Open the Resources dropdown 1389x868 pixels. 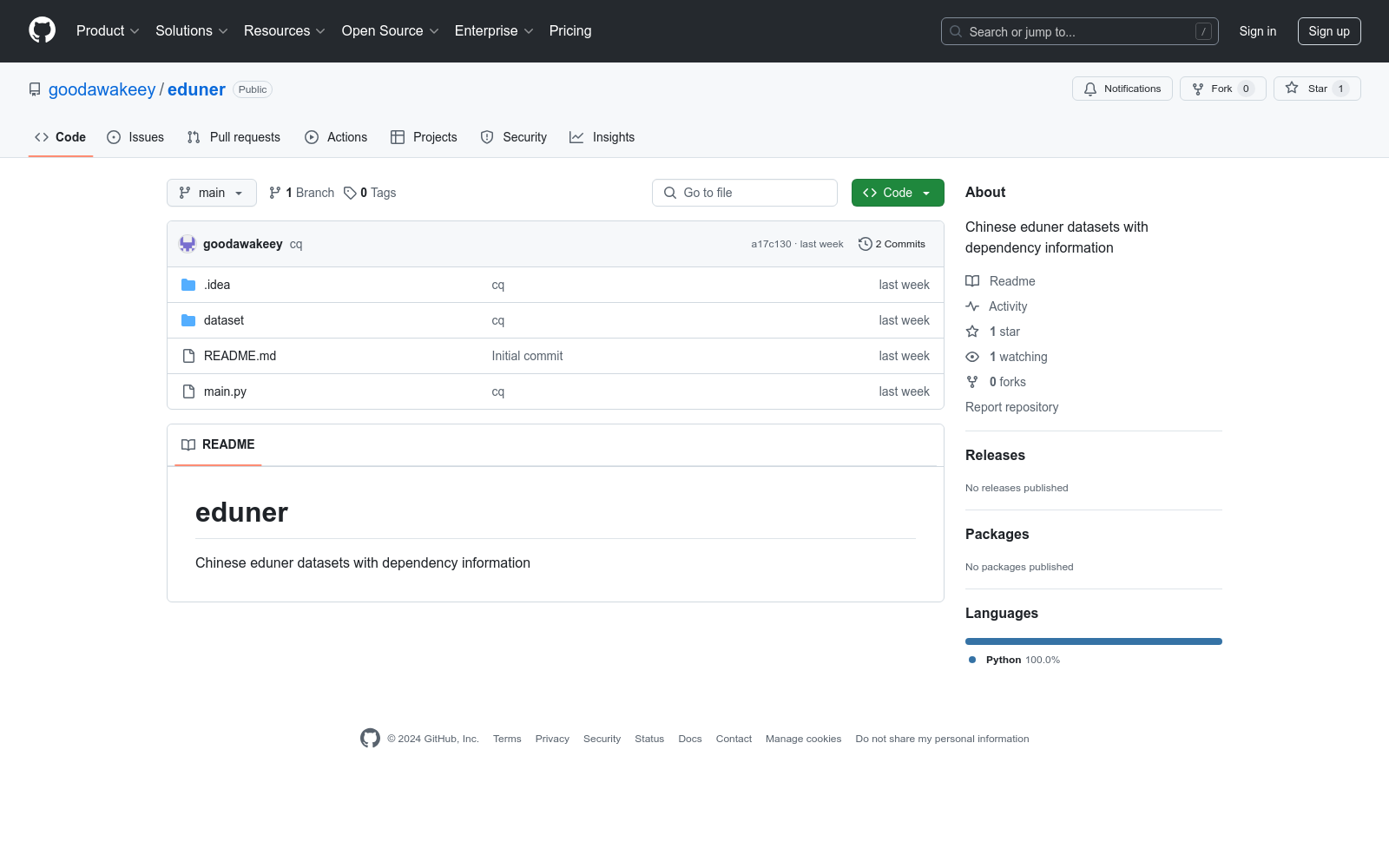[285, 31]
